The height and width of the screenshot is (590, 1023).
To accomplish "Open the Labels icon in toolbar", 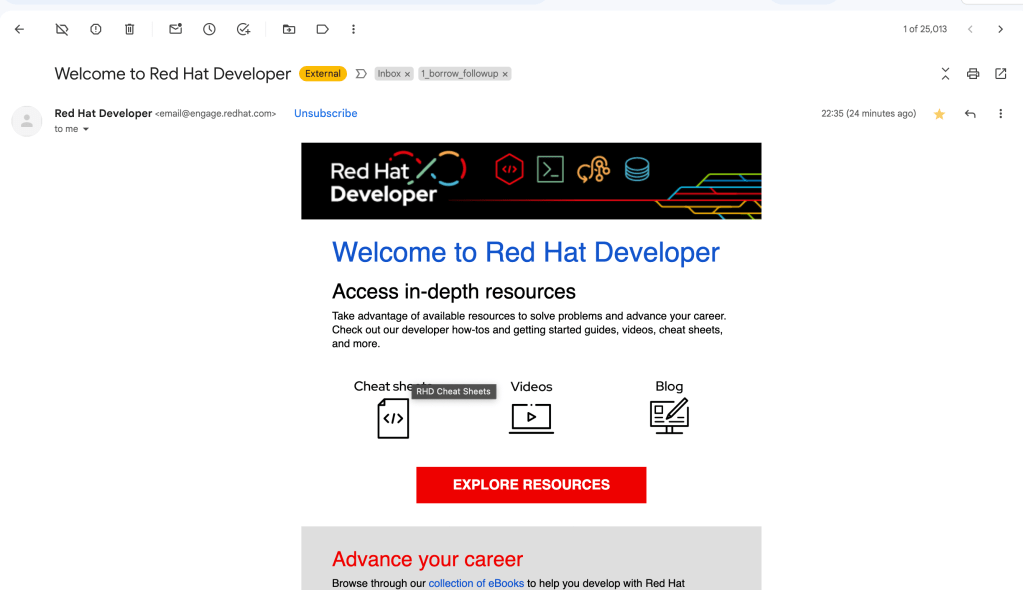I will pos(322,29).
